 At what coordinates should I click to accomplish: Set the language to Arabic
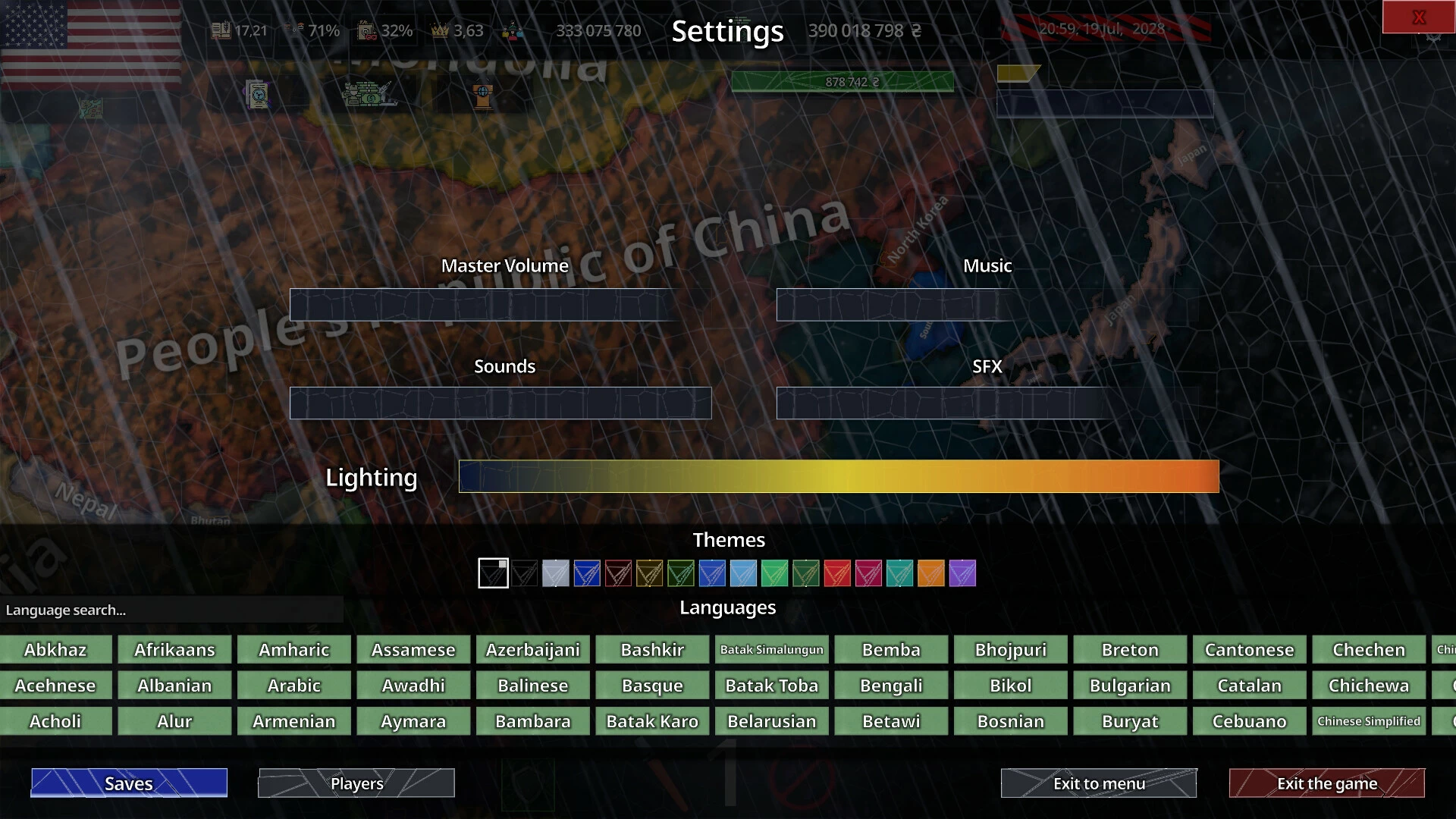(x=294, y=686)
